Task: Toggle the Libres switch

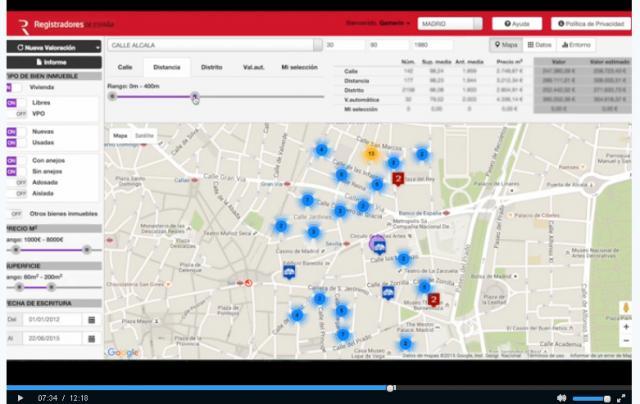Action: [16, 103]
